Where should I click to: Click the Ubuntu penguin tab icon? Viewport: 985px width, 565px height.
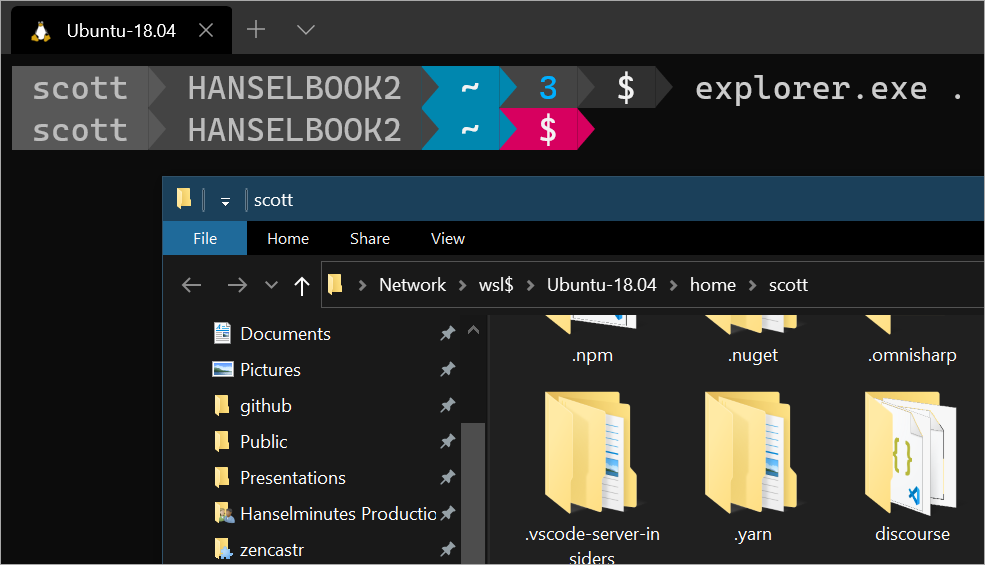tap(41, 31)
